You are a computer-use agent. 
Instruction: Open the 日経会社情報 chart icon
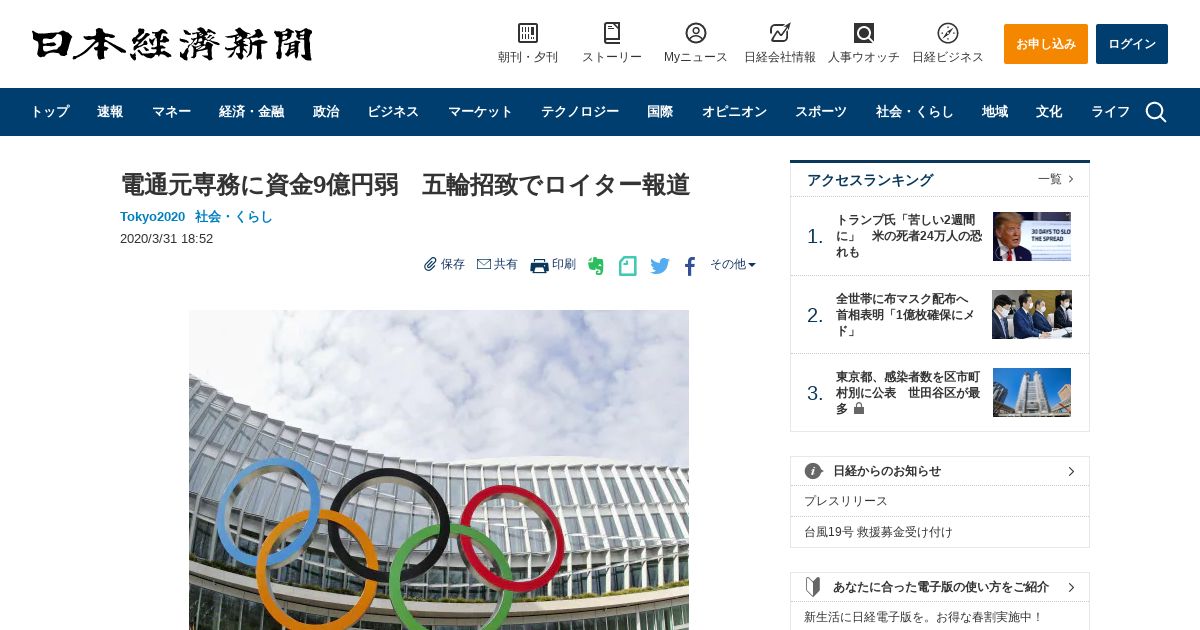[780, 33]
